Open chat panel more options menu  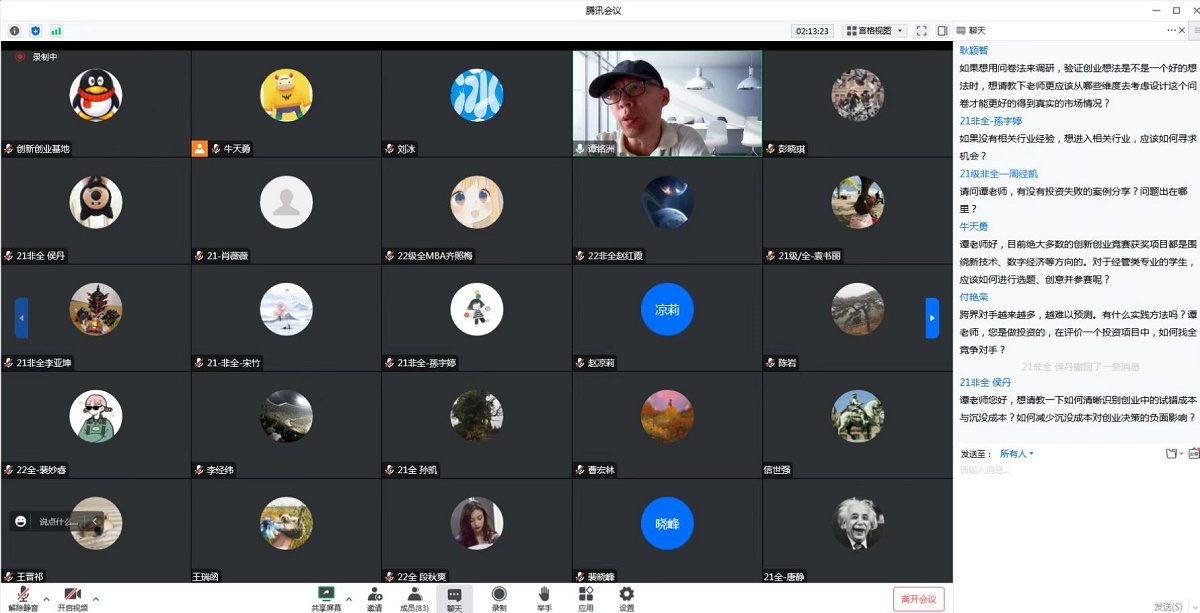[x=1172, y=31]
